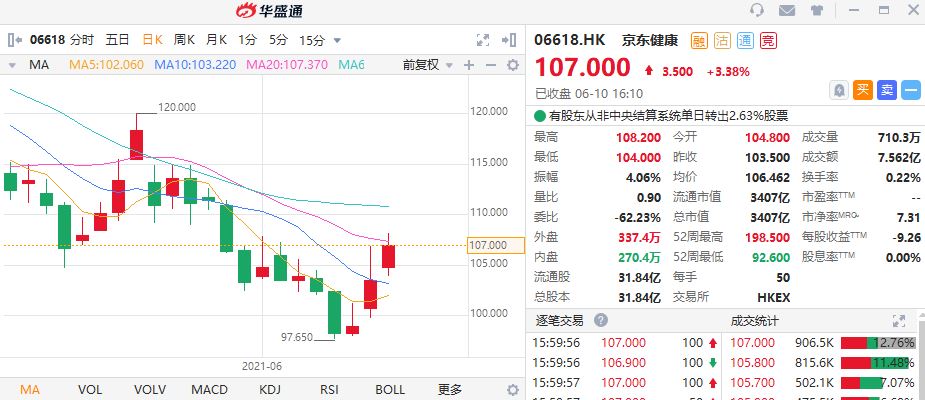Click trade row 15:59:56 at 106.900

pyautogui.click(x=625, y=363)
